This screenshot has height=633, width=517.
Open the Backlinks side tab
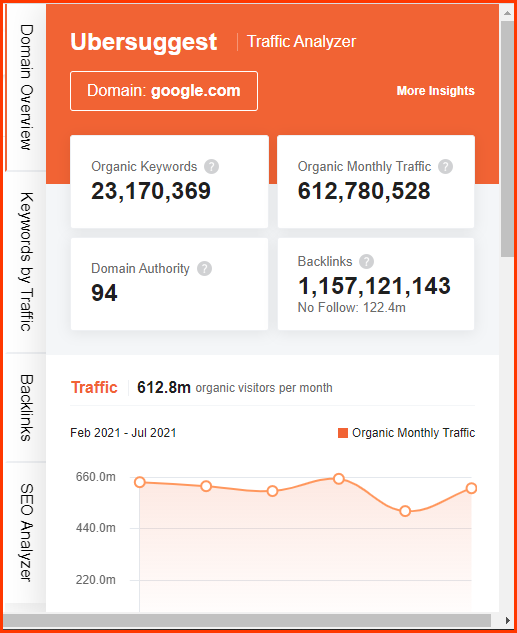pyautogui.click(x=26, y=408)
